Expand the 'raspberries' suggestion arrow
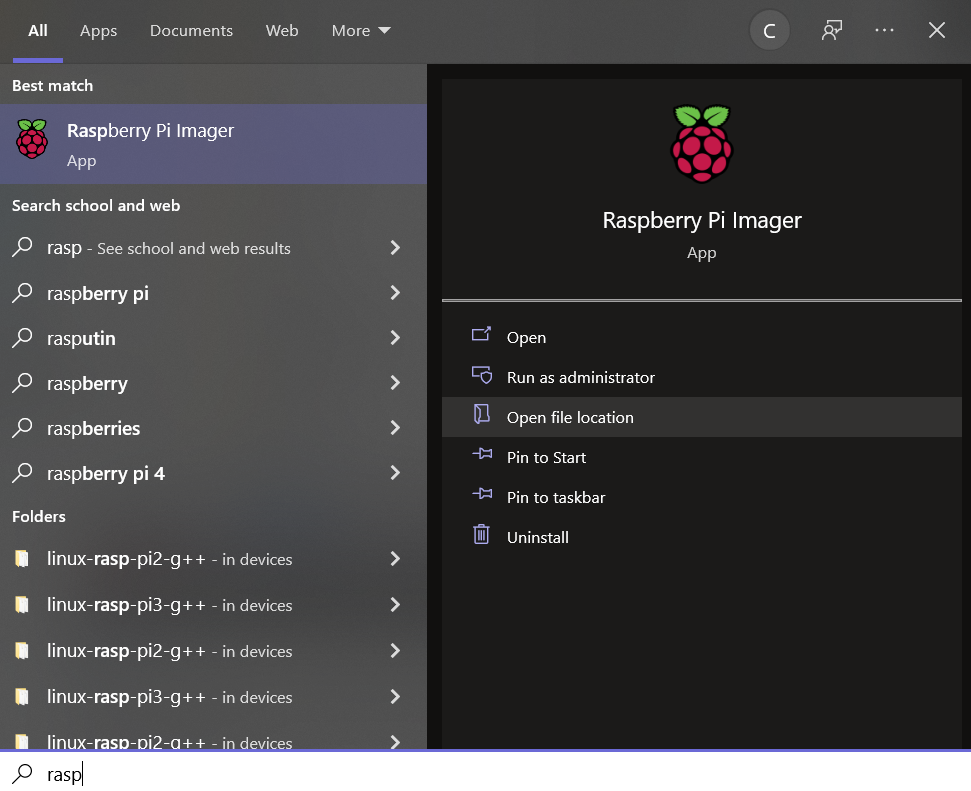Screen dimensions: 971x791 click(x=395, y=427)
